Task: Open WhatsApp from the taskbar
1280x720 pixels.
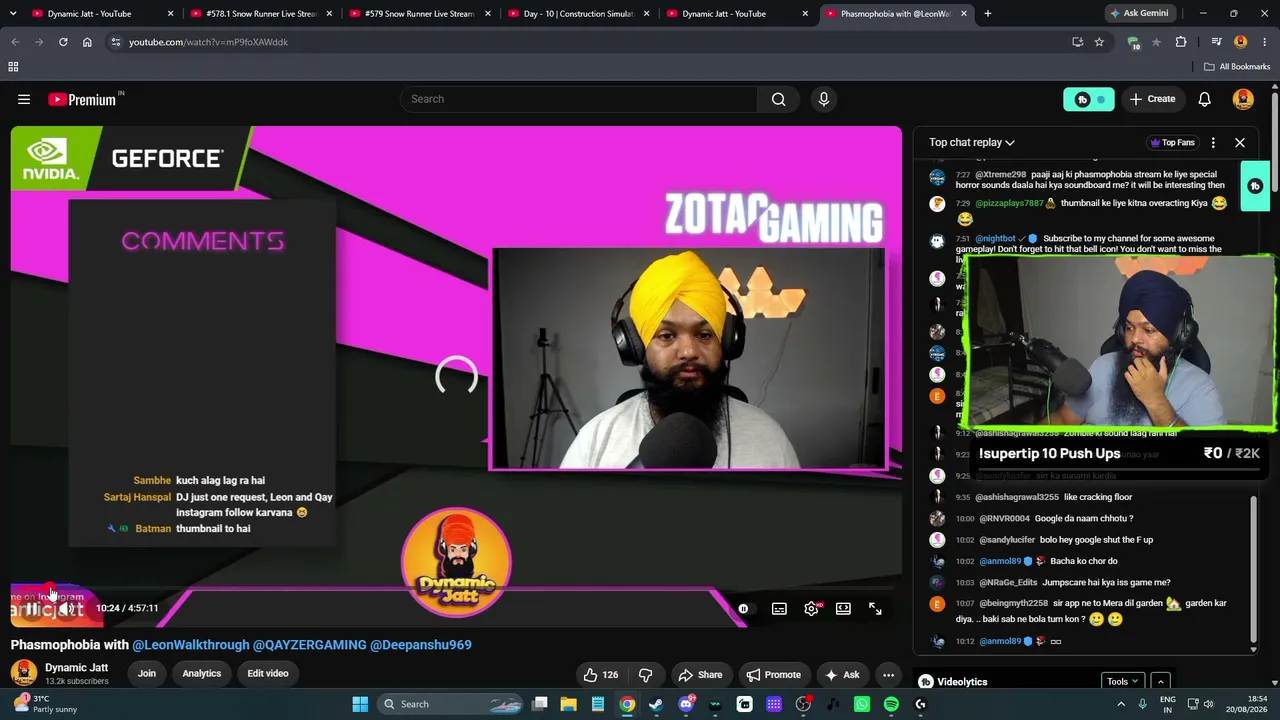Action: (x=862, y=704)
